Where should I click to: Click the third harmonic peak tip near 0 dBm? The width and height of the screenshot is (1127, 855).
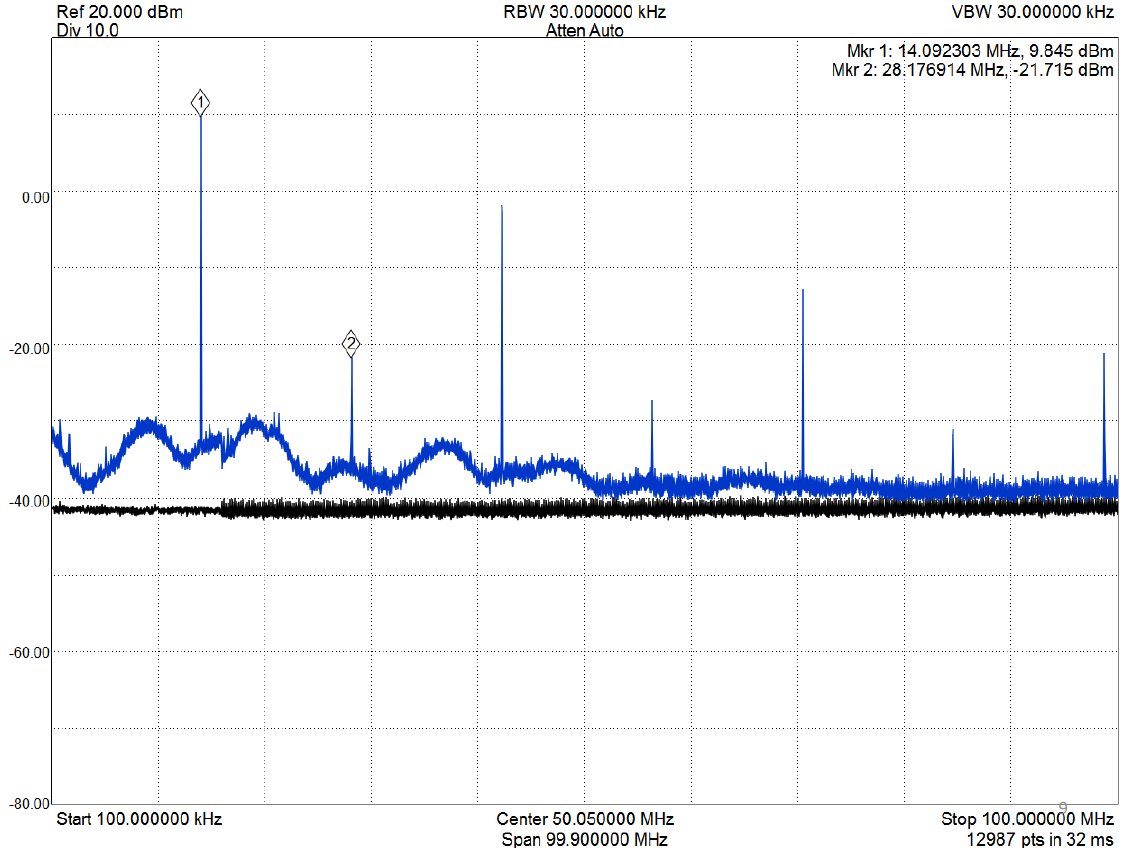coord(502,207)
